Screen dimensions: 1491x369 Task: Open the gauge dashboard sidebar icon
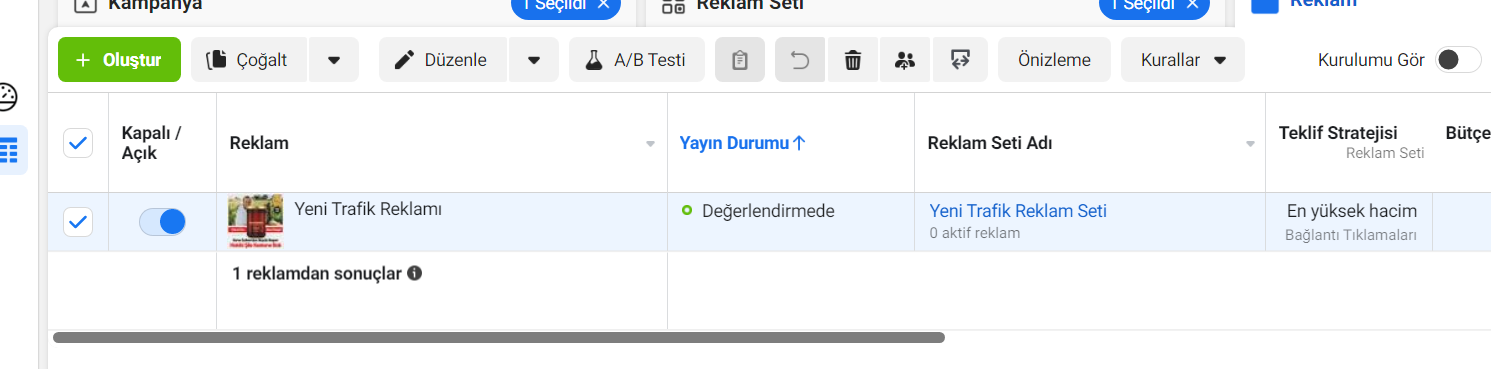(x=8, y=98)
